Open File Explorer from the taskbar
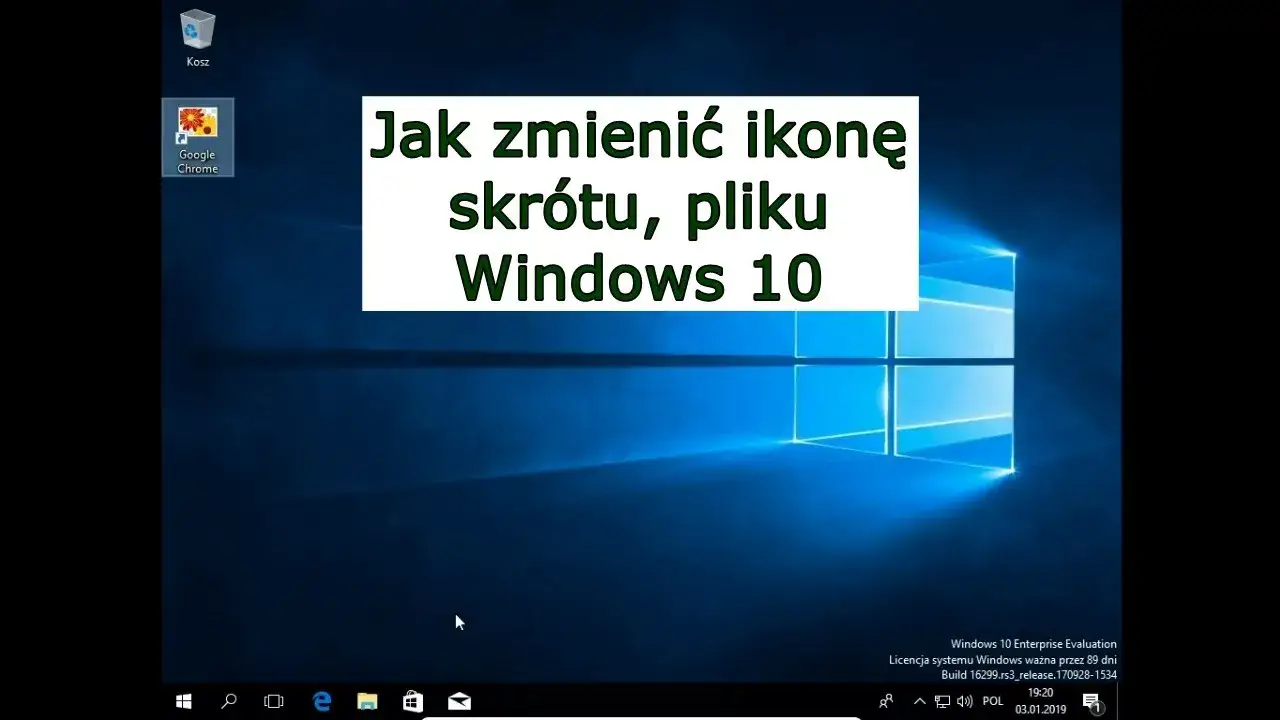The height and width of the screenshot is (720, 1280). pos(367,701)
